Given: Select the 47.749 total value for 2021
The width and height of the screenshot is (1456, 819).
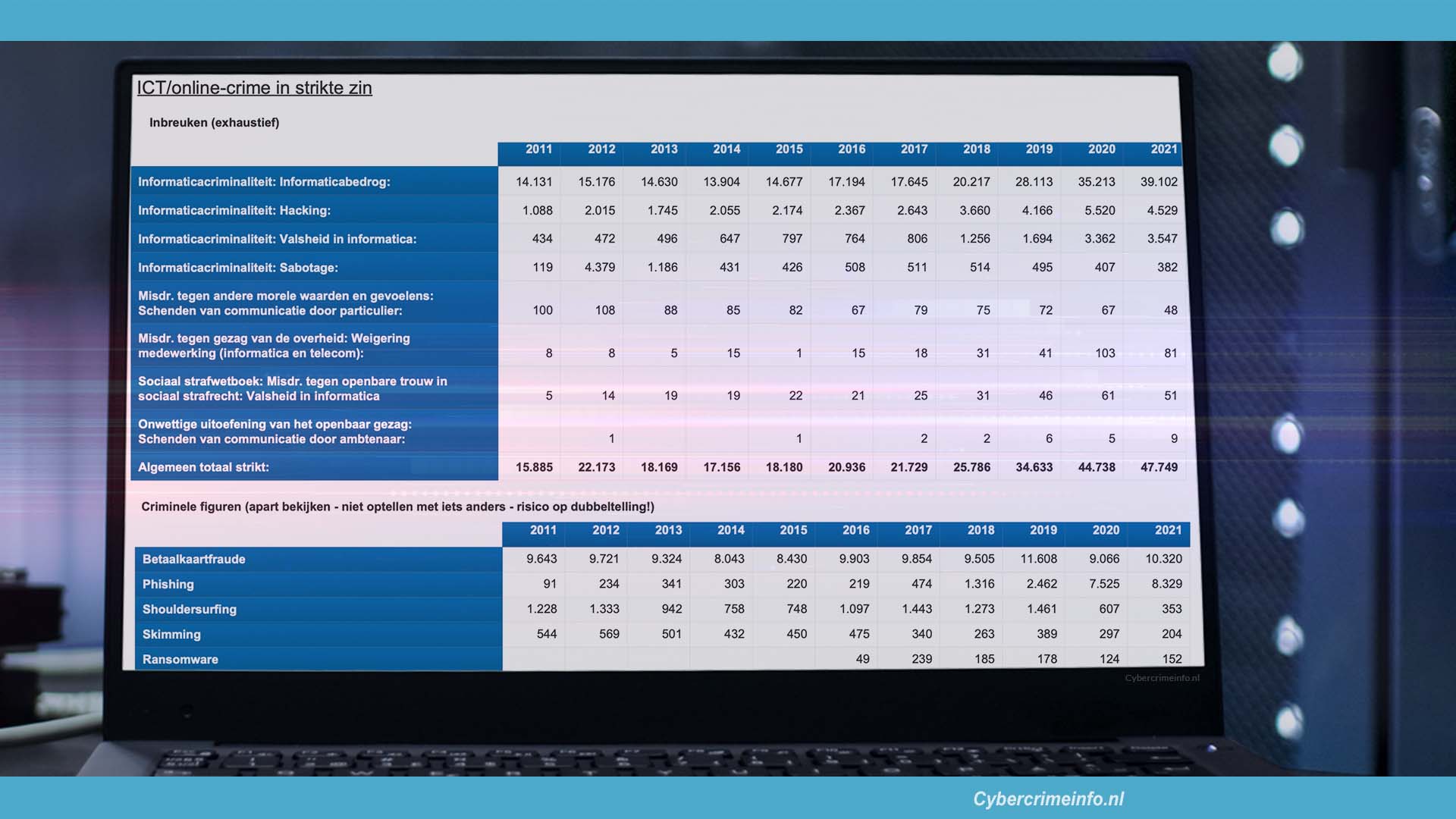Looking at the screenshot, I should pyautogui.click(x=1159, y=467).
